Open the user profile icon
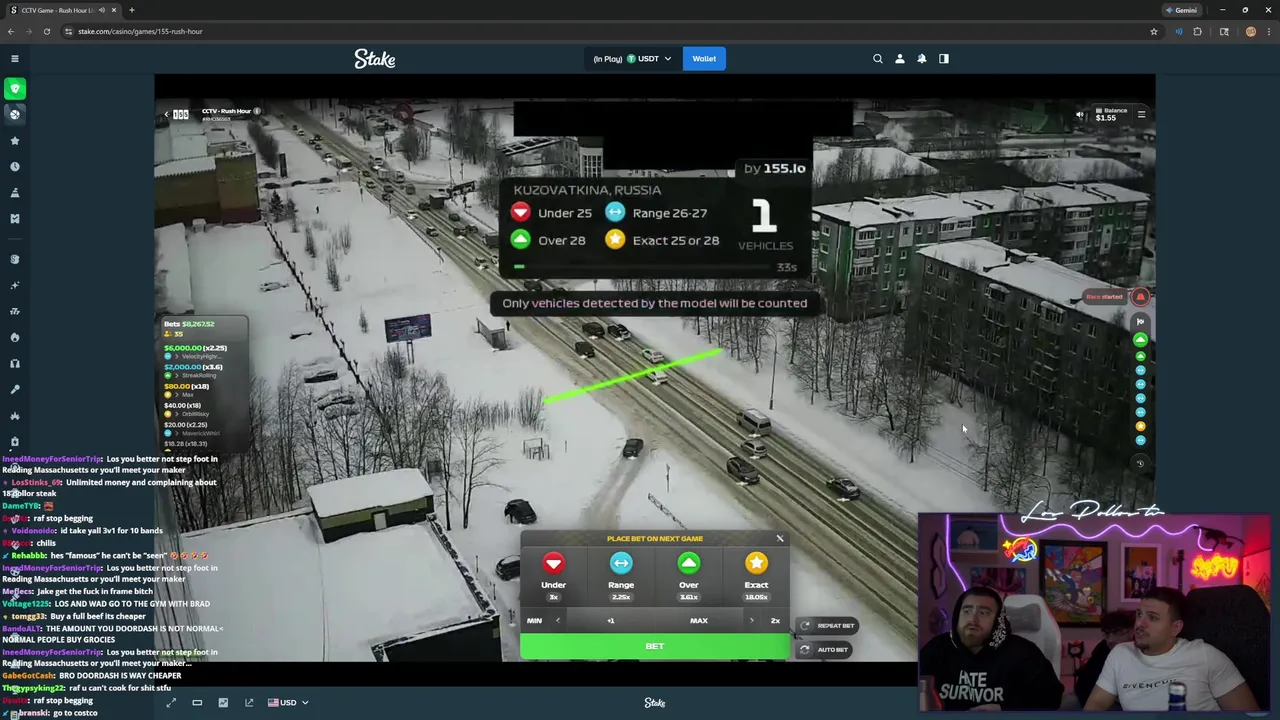Viewport: 1280px width, 720px height. [900, 59]
